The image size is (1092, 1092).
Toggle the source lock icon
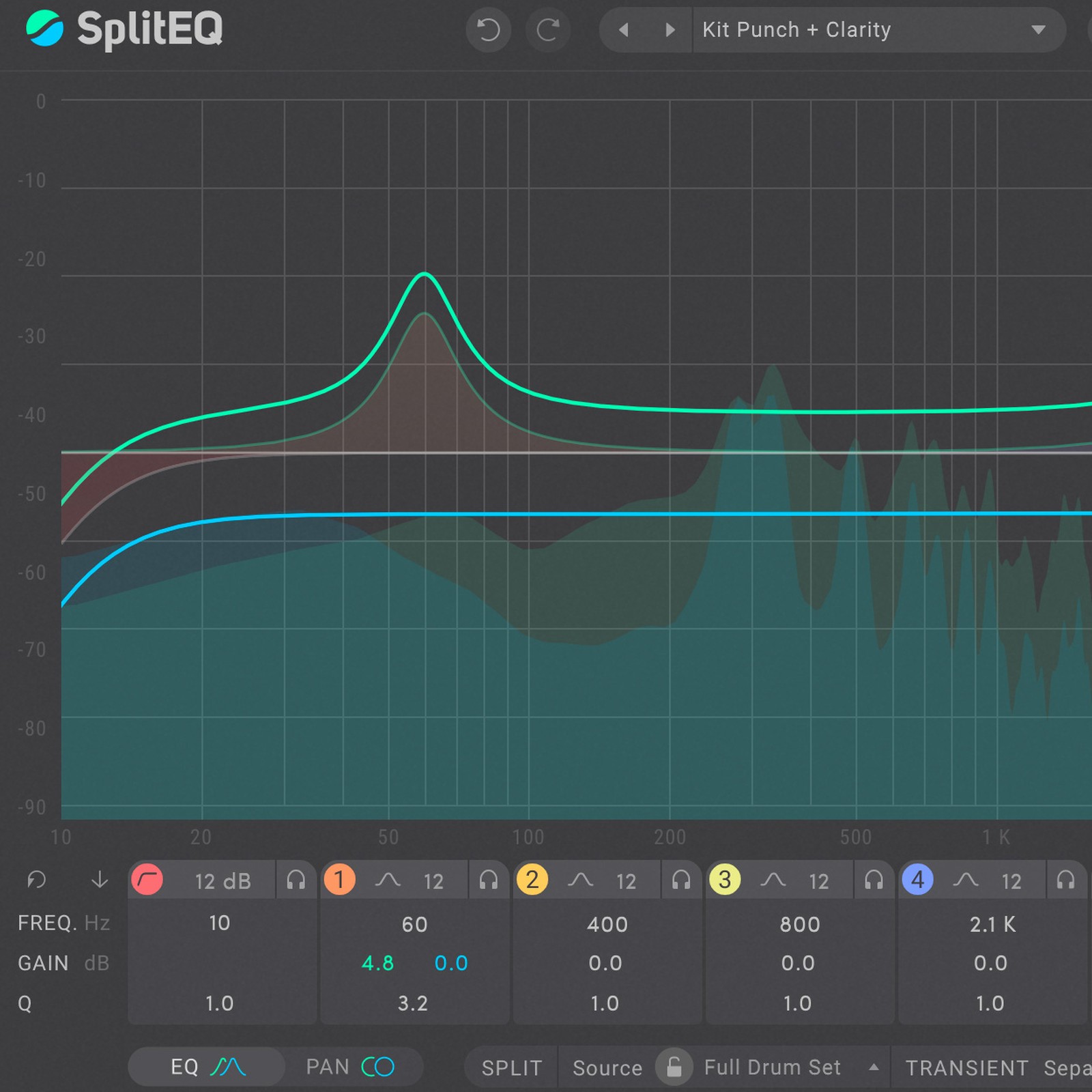click(674, 1067)
